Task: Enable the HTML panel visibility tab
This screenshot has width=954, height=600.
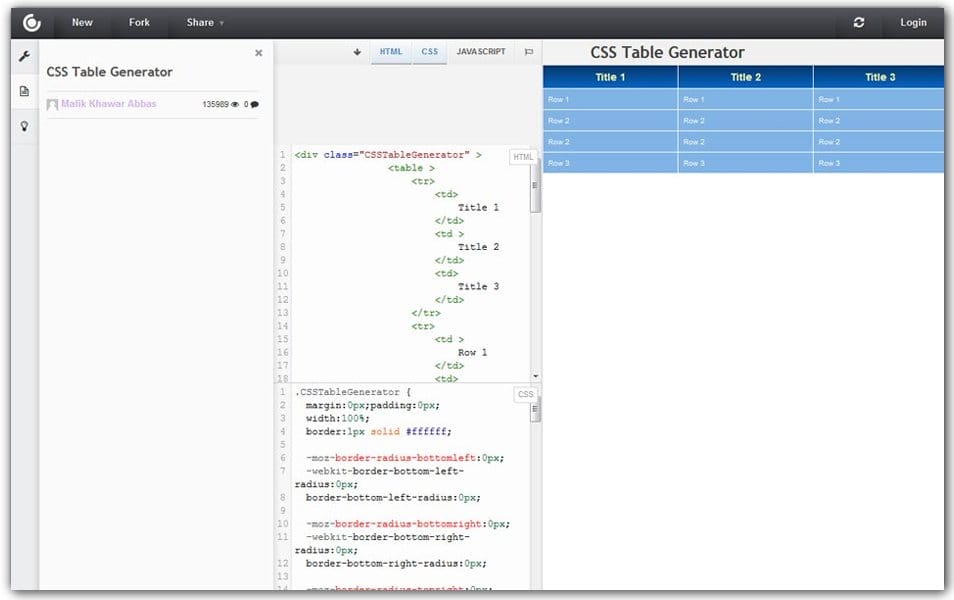Action: click(391, 51)
